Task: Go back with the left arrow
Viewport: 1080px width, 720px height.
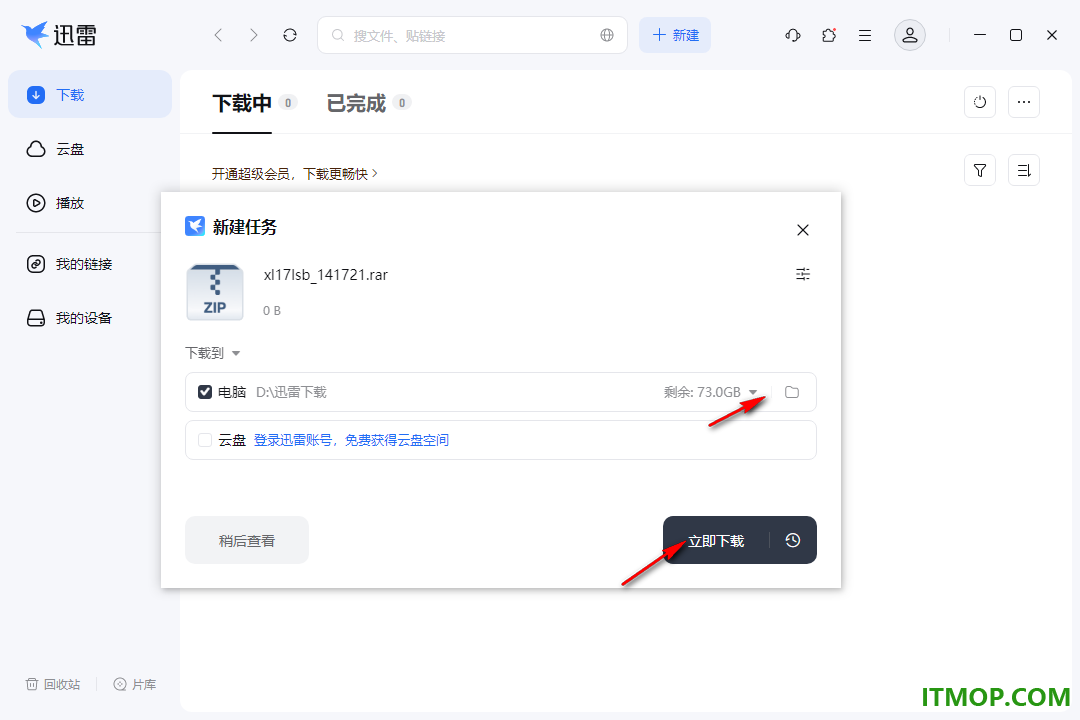Action: (218, 35)
